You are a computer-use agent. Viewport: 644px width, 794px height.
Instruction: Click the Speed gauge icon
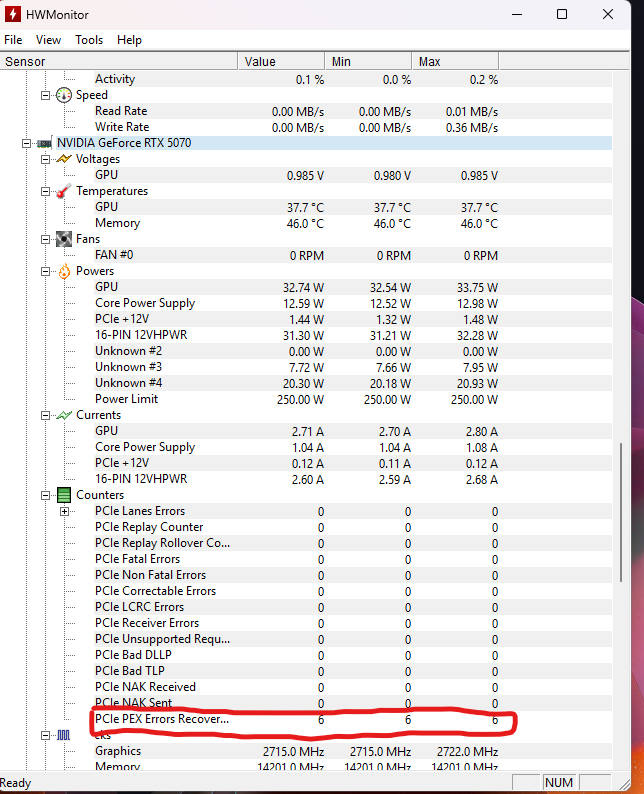tap(64, 95)
